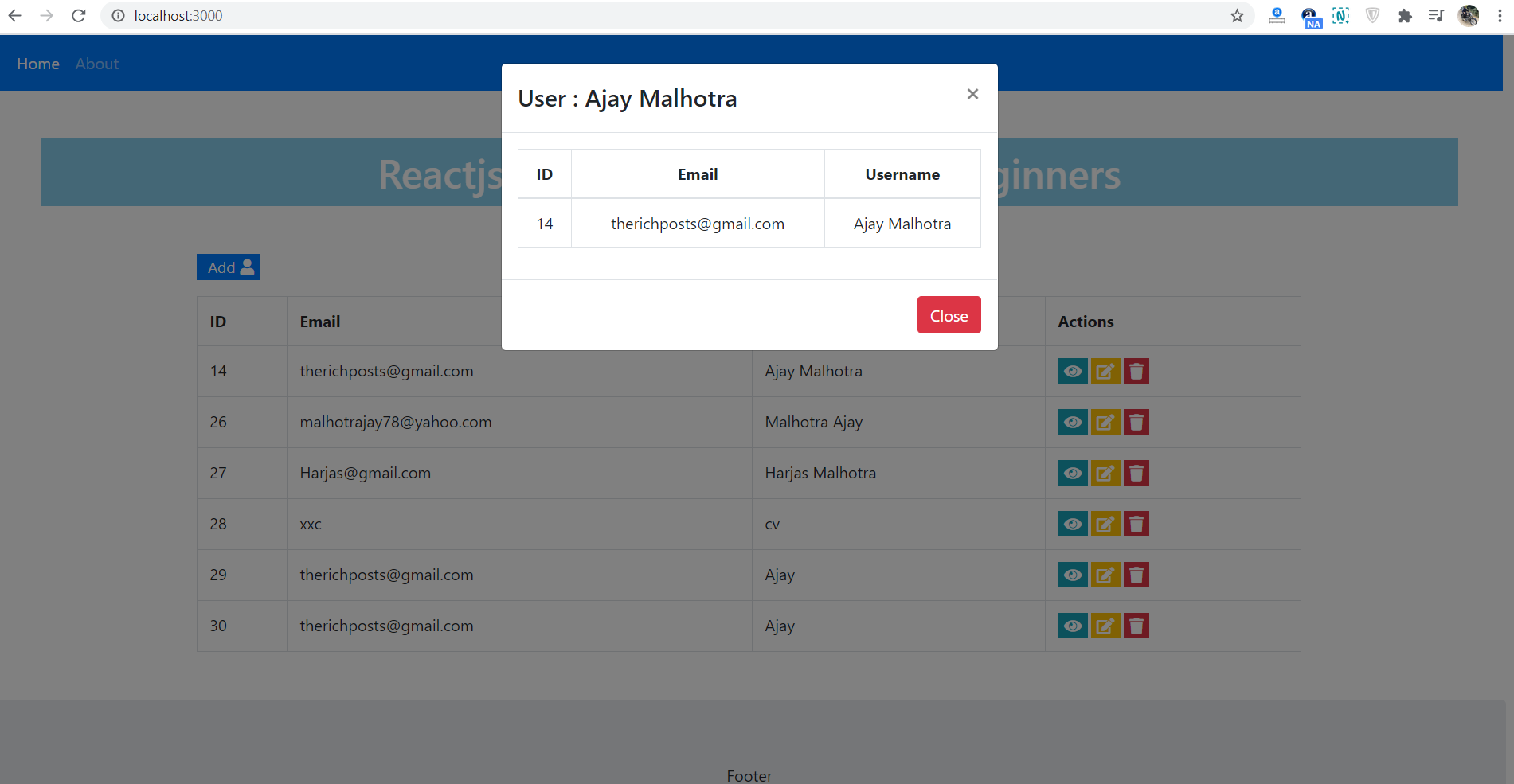
Task: Click the edit icon for user ID 28
Action: point(1105,524)
